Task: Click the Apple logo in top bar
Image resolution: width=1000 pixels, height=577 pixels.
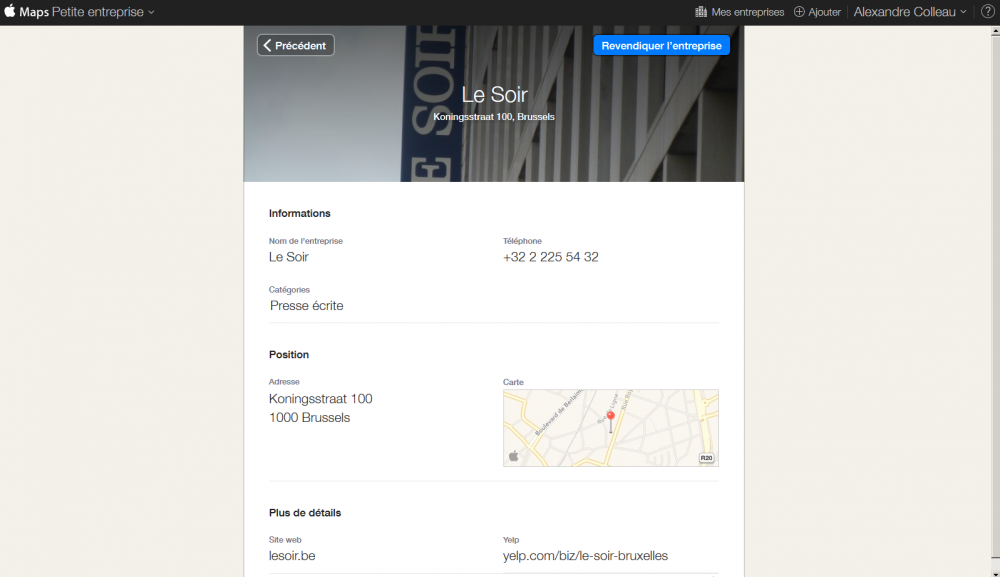Action: pyautogui.click(x=10, y=11)
